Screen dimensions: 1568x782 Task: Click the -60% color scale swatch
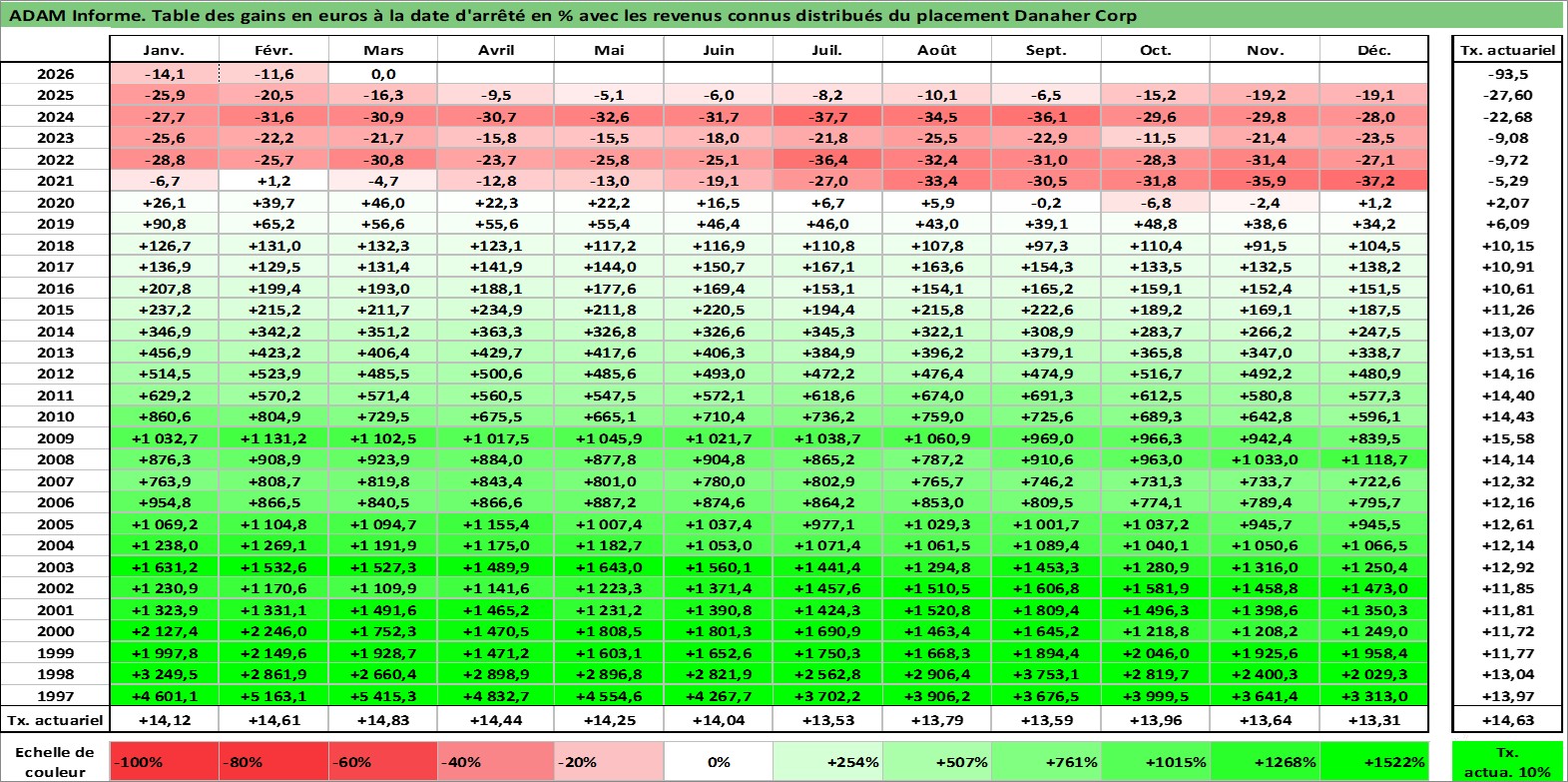click(383, 762)
